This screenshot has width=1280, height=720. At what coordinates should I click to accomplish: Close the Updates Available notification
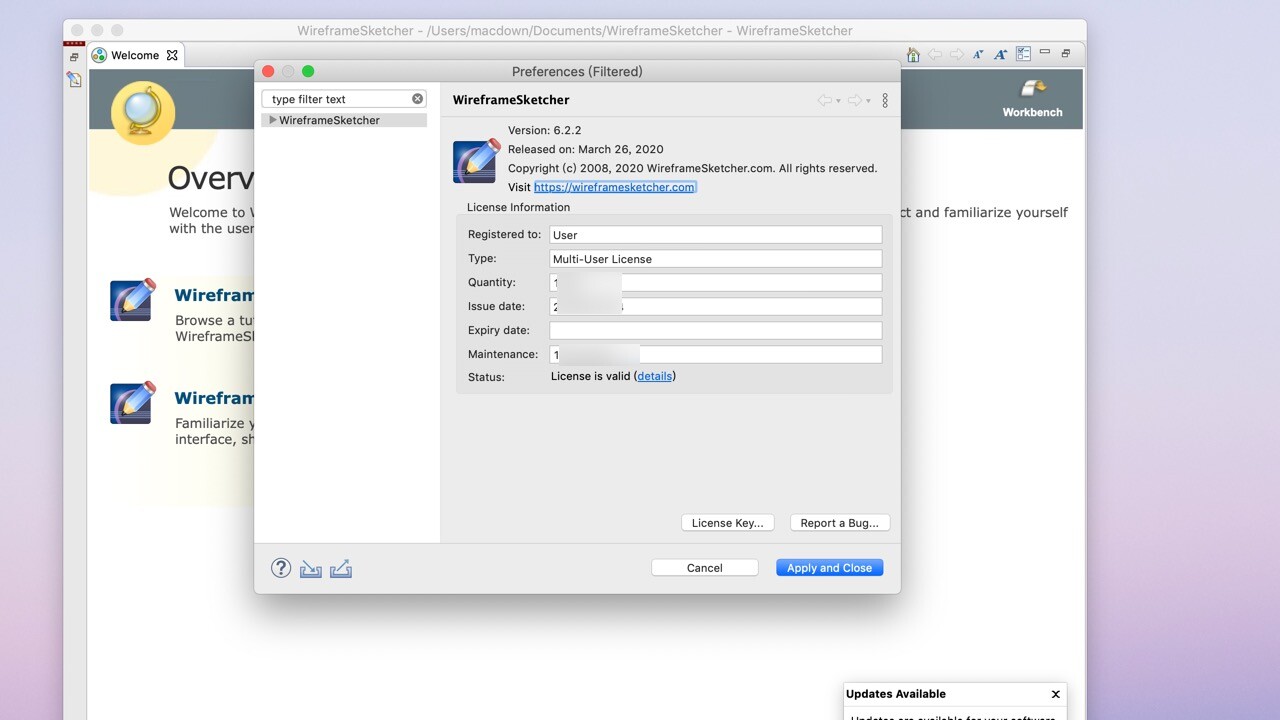pos(1055,694)
